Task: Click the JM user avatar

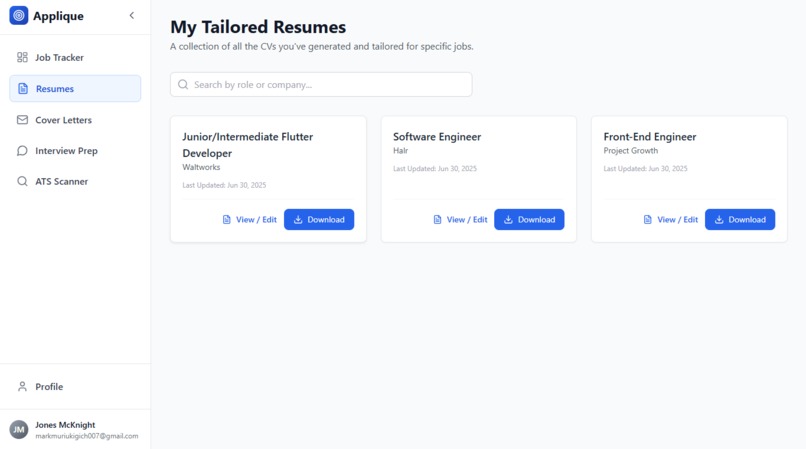Action: tap(19, 429)
